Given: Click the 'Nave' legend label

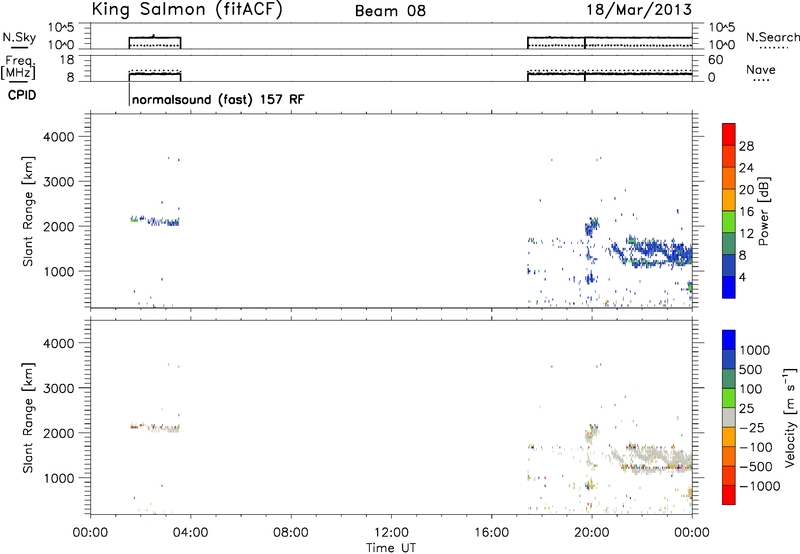Looking at the screenshot, I should tap(761, 69).
